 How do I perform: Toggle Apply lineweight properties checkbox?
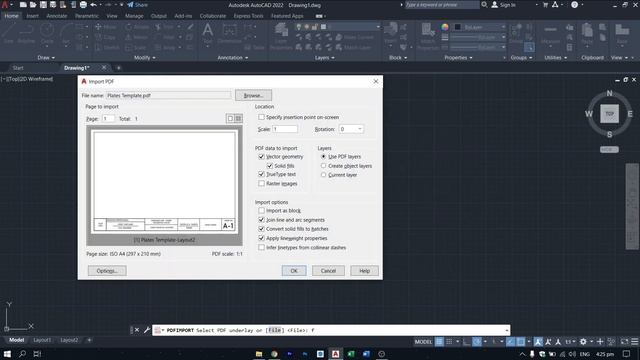click(261, 238)
